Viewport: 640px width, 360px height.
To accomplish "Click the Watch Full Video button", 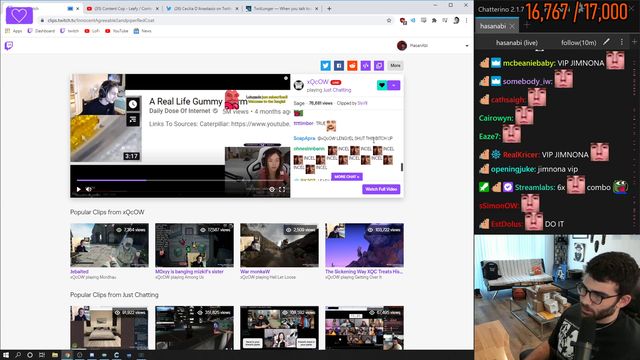I will click(x=381, y=189).
